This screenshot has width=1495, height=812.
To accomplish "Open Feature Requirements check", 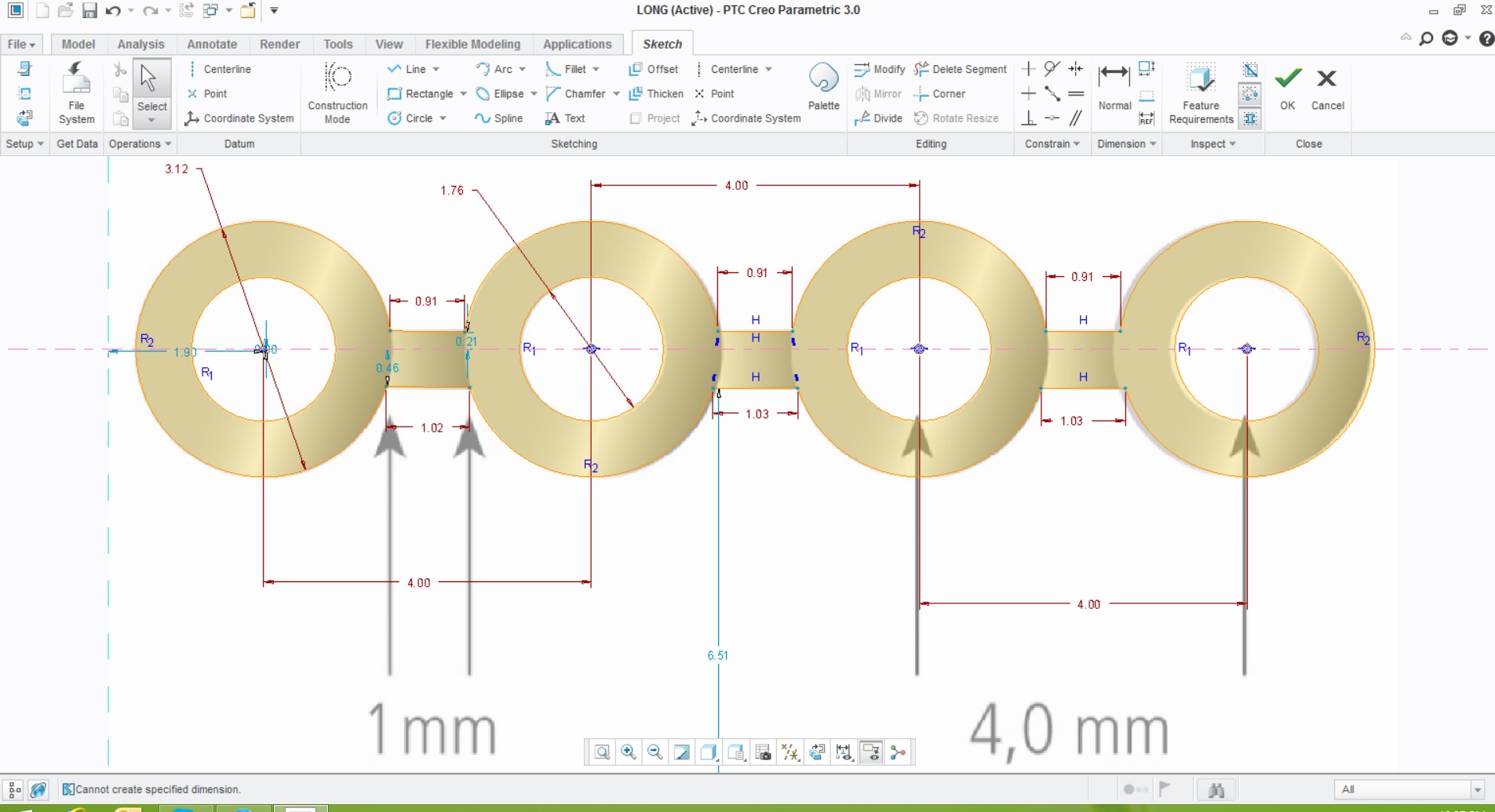I will [1201, 93].
